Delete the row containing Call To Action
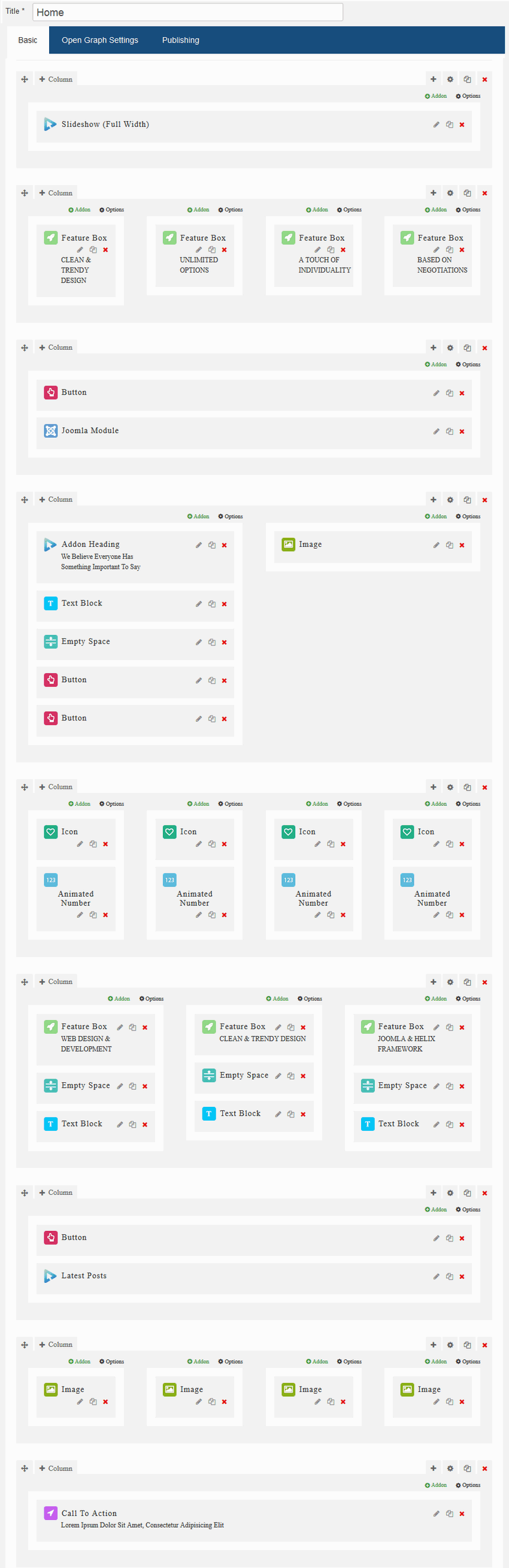 (484, 1469)
